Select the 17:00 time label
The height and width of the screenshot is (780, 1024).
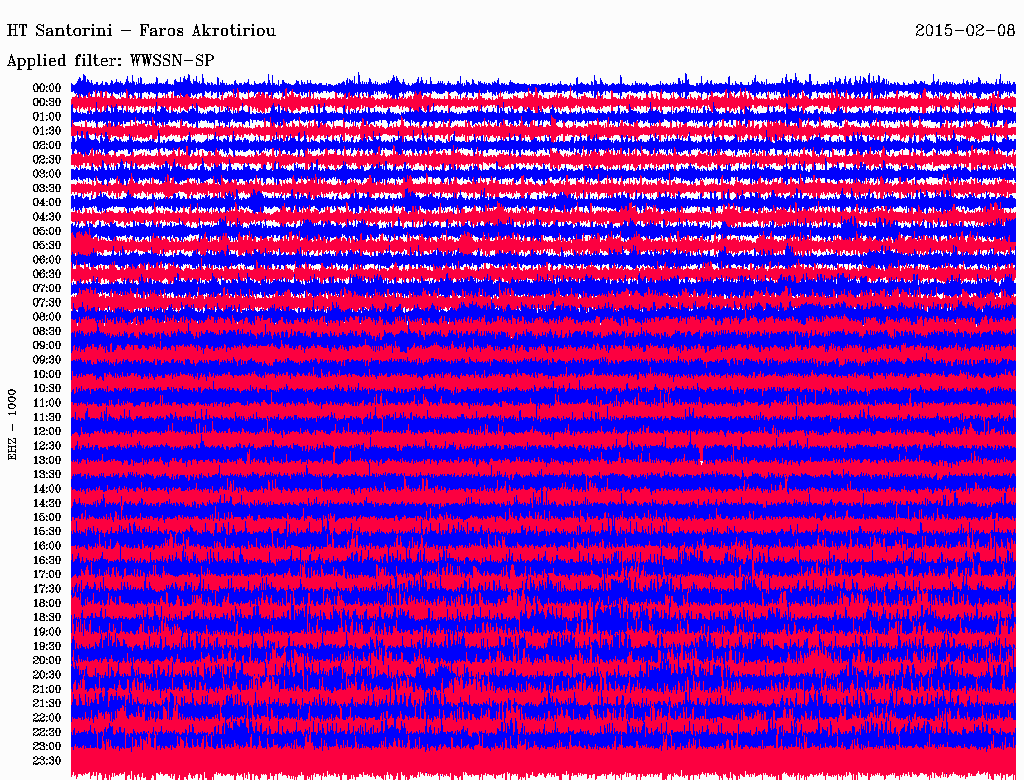(x=47, y=575)
